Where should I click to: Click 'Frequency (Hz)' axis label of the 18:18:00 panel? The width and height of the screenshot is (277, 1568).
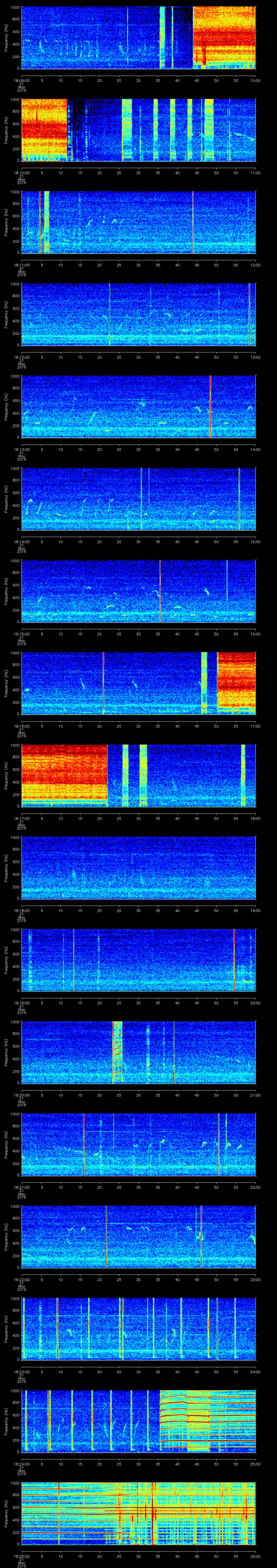coord(6,868)
